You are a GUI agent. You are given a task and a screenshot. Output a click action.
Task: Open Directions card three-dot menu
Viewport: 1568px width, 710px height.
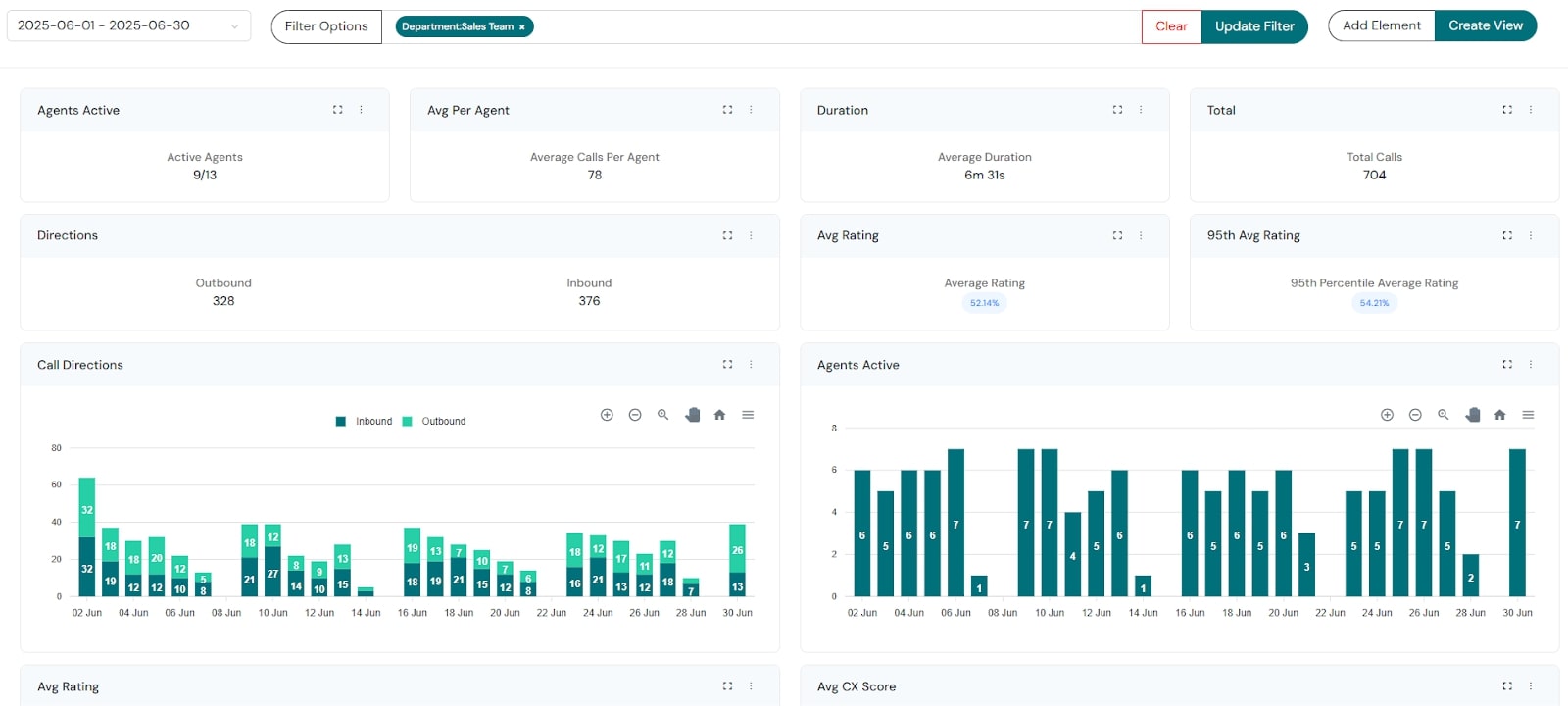point(751,235)
